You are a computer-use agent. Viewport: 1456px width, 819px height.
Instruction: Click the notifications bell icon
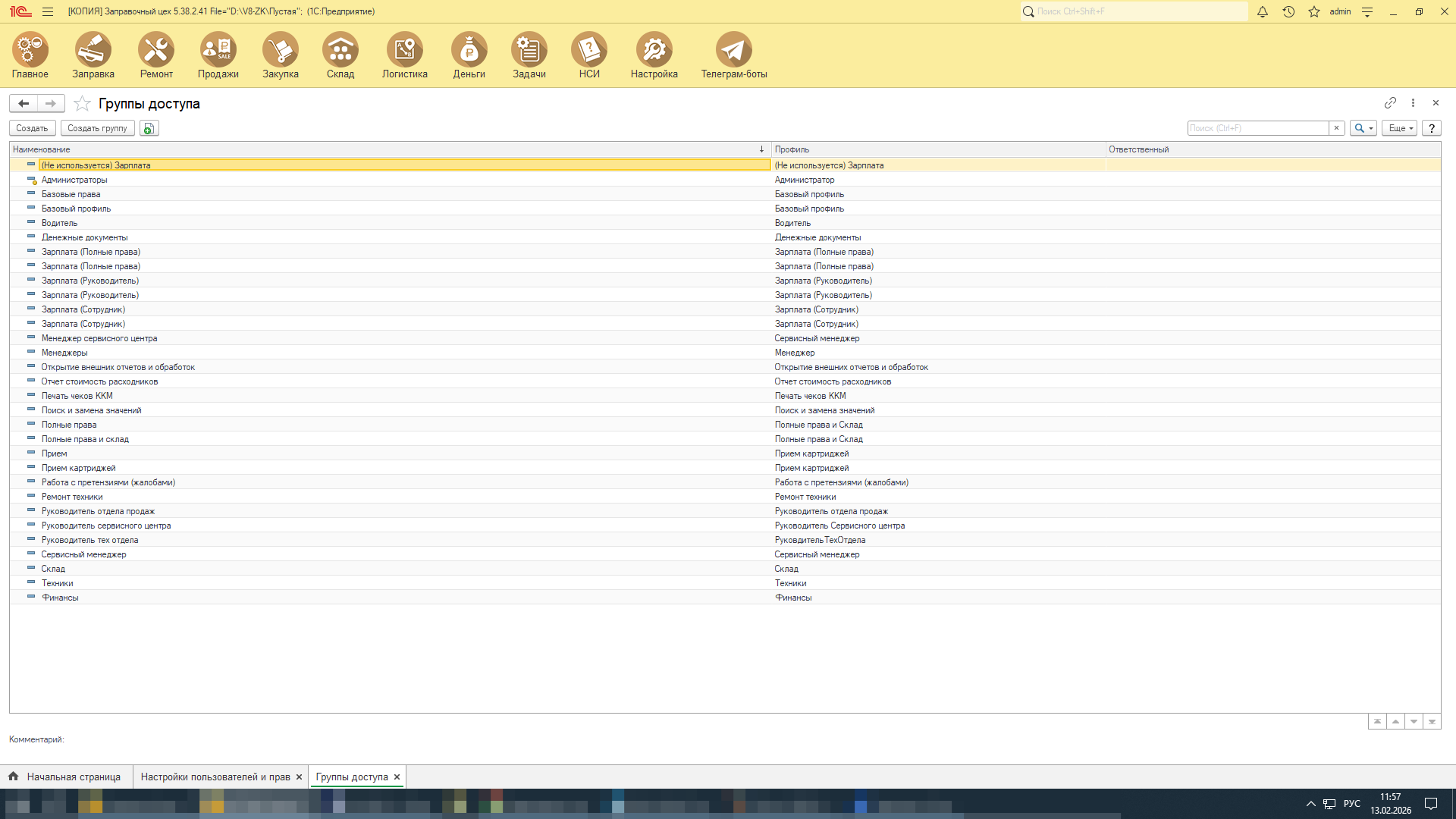tap(1263, 11)
